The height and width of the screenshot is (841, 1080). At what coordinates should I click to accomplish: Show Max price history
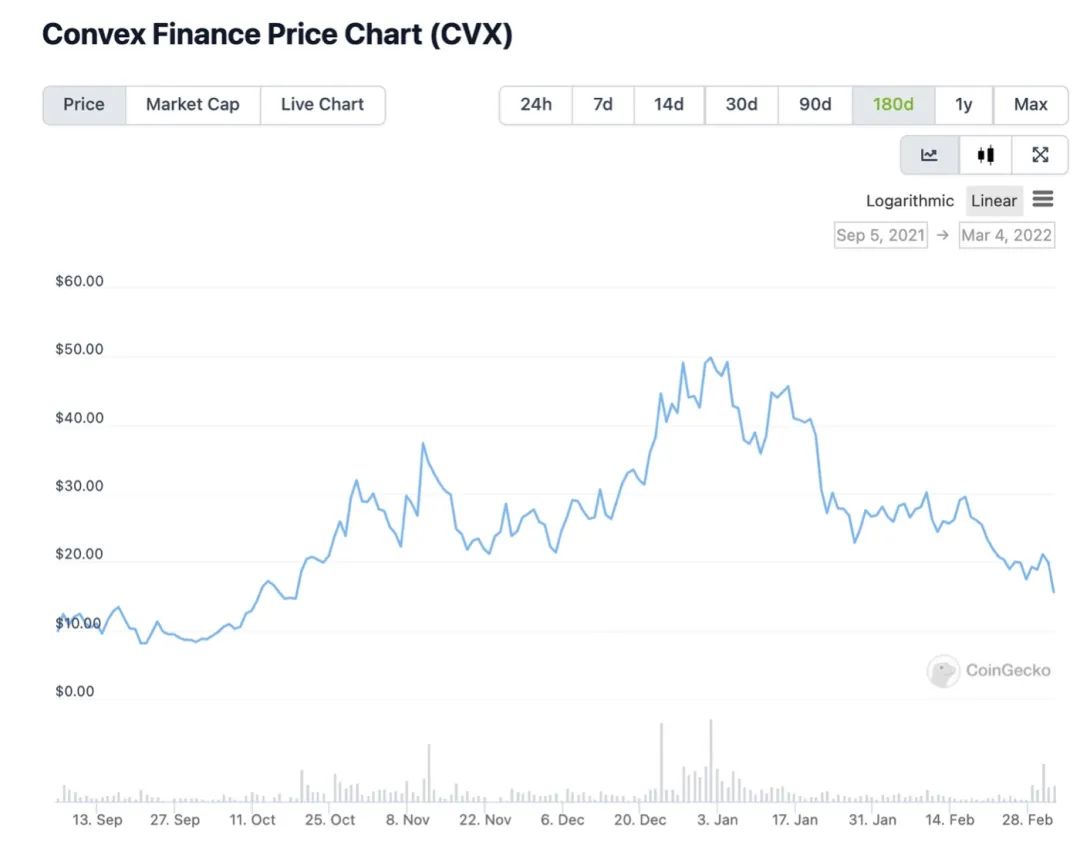(1030, 105)
